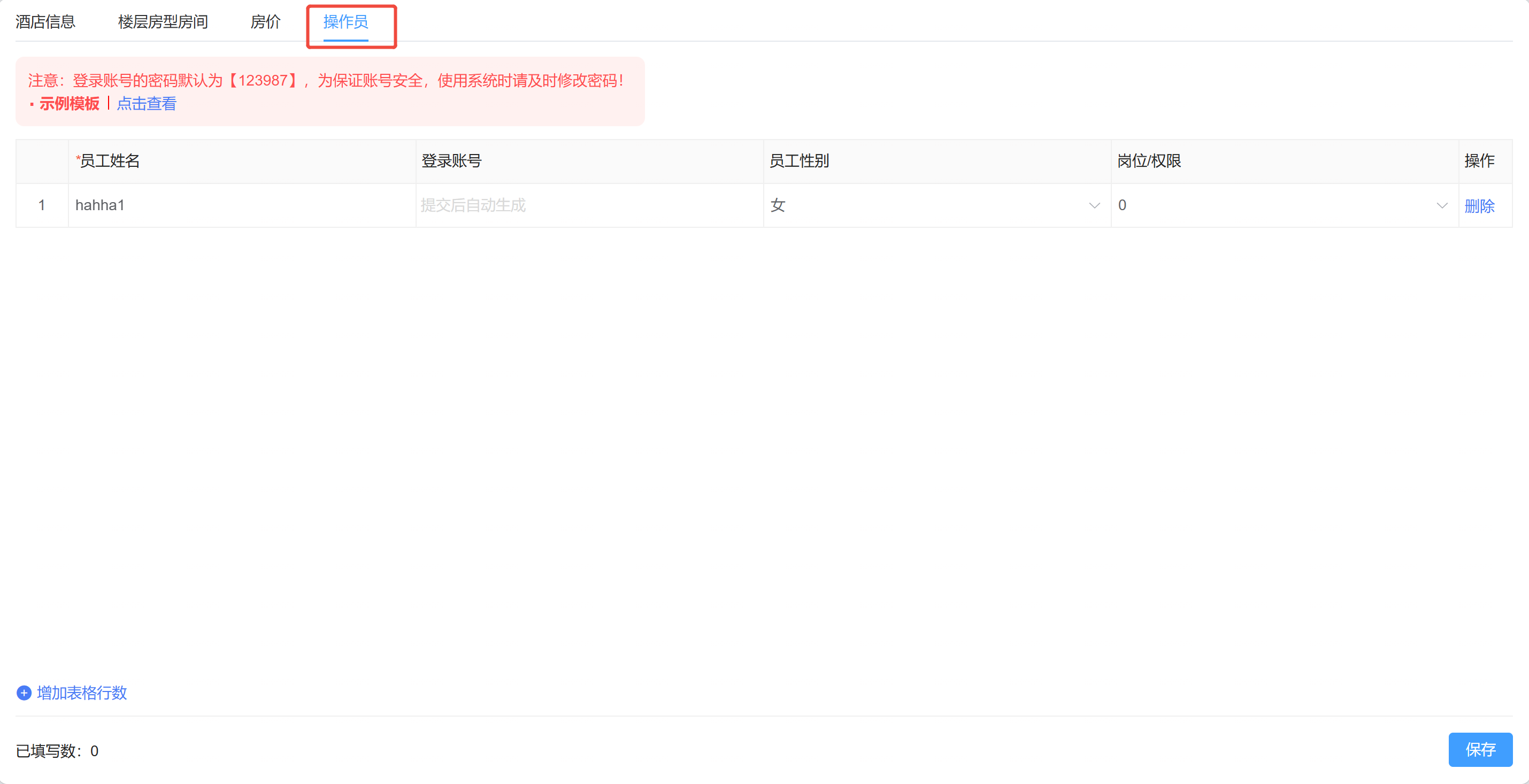Open the 酒店信息 tab
Viewport: 1529px width, 784px height.
click(45, 22)
